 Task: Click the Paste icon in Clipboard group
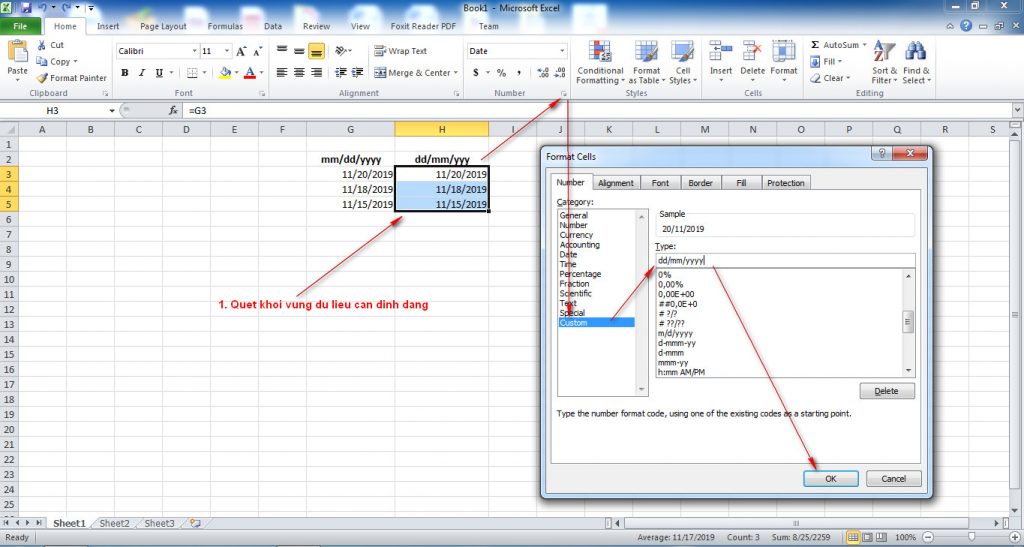[x=18, y=51]
